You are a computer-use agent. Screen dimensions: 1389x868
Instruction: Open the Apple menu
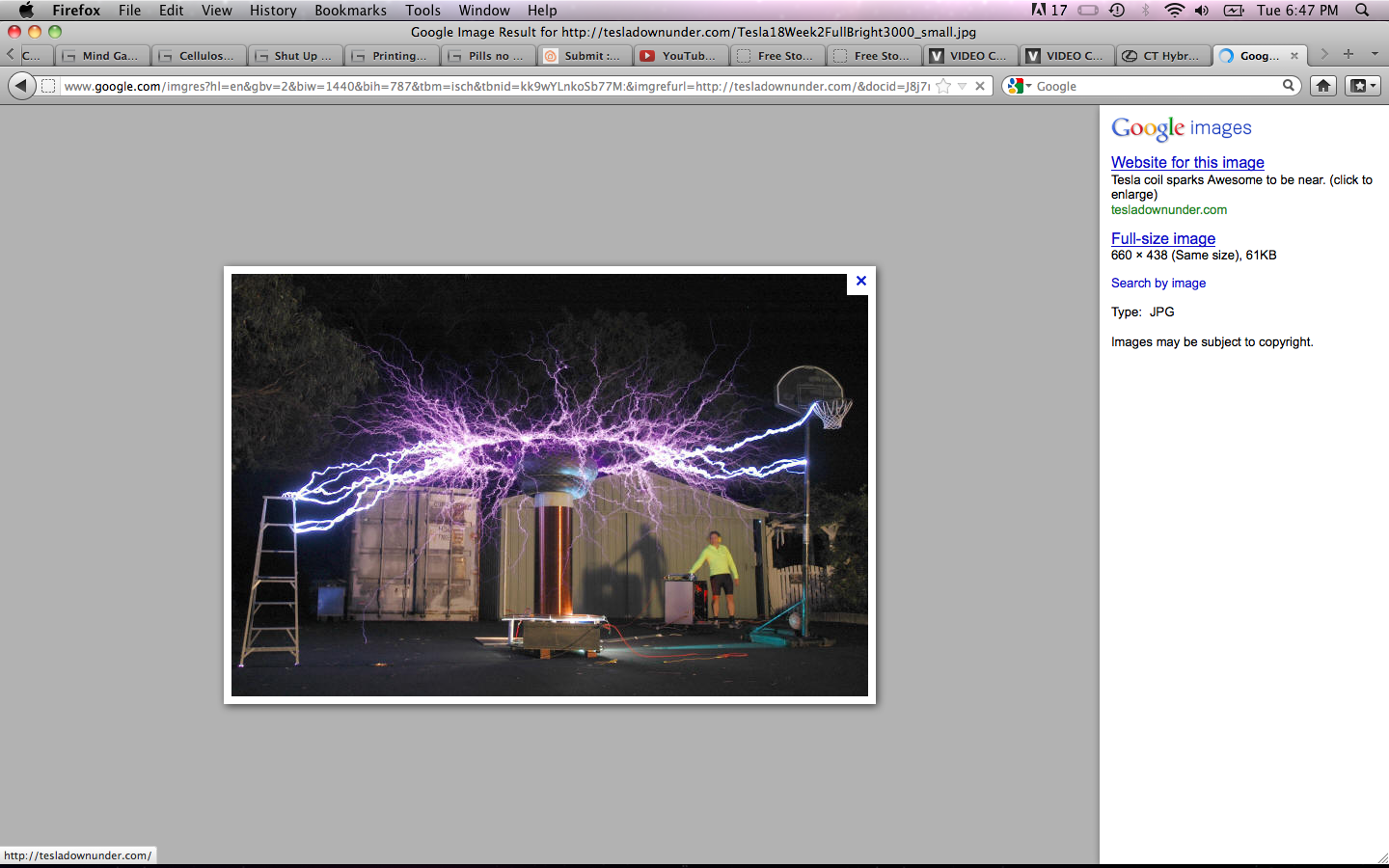(25, 11)
